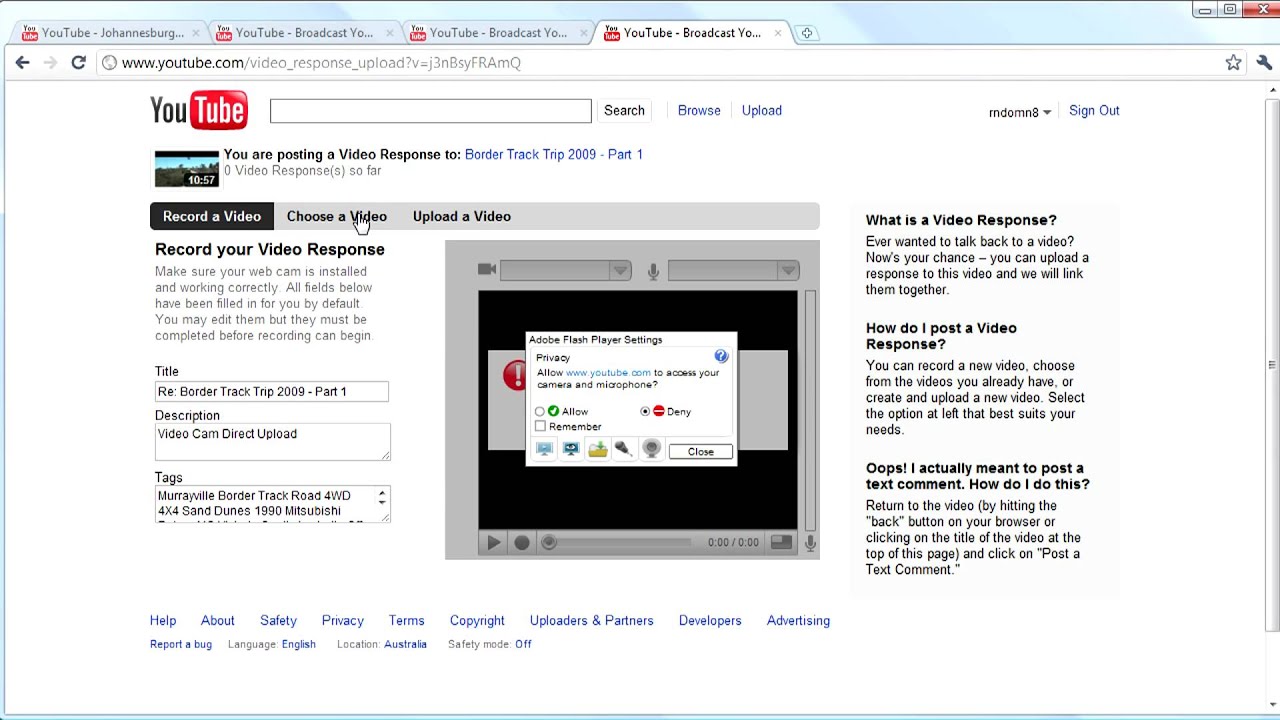The width and height of the screenshot is (1280, 720).
Task: Open the Copyright footer link
Action: 477,620
